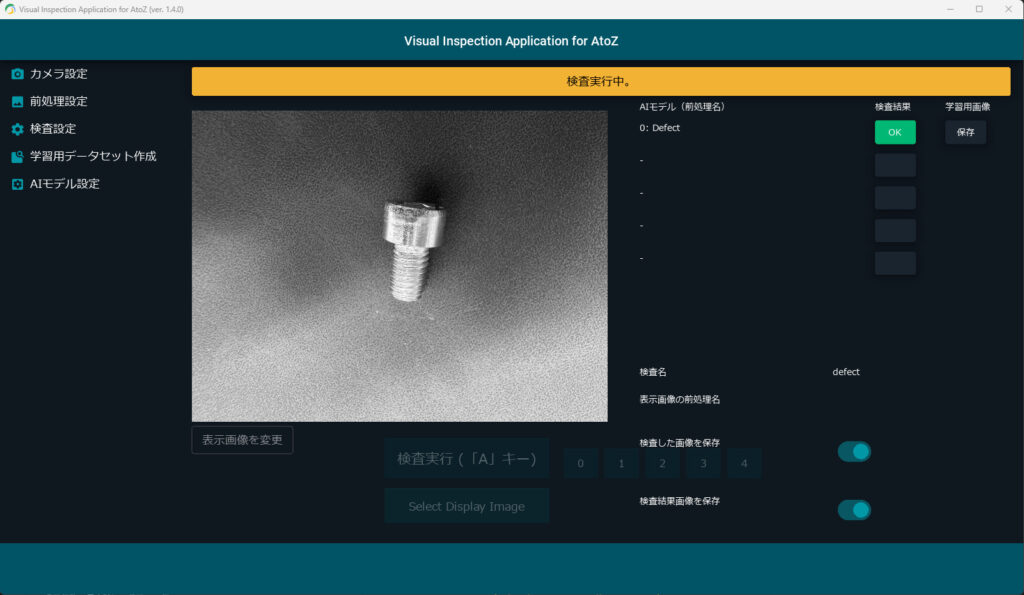Click the green OK result indicator
Image resolution: width=1024 pixels, height=595 pixels.
[x=895, y=132]
